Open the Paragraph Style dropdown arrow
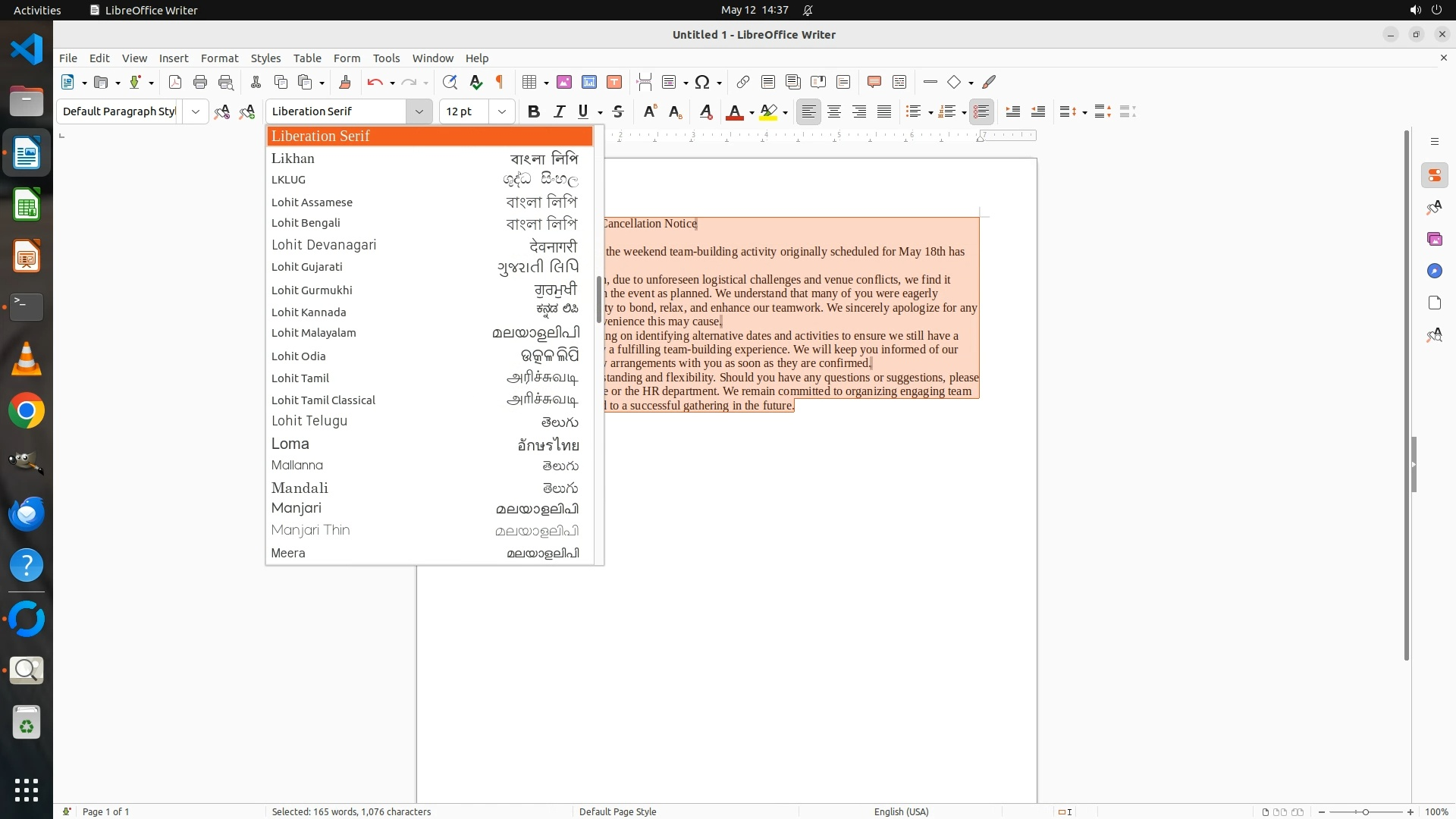 (x=196, y=111)
